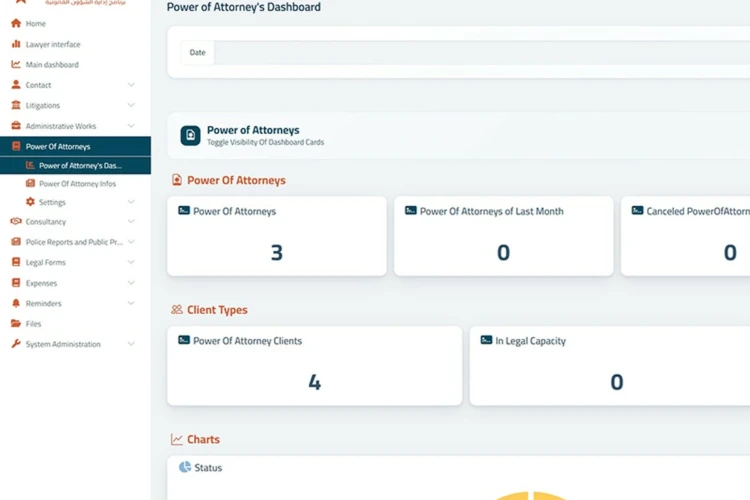Click the In Legal Capacity count 0
Viewport: 750px width, 500px height.
(617, 382)
